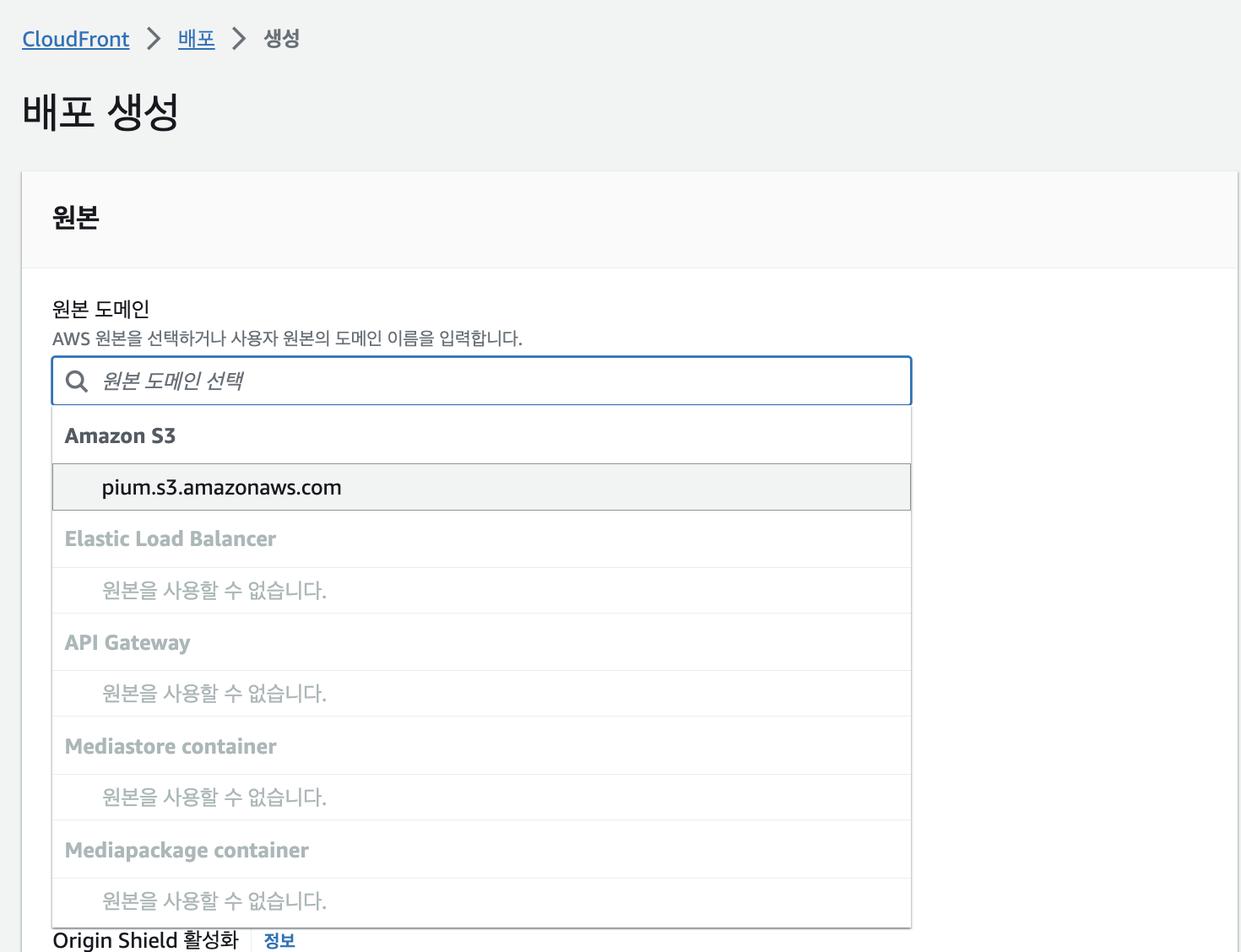This screenshot has height=952, width=1241.
Task: Click unavailable origin message under Mediastore container
Action: click(x=214, y=798)
